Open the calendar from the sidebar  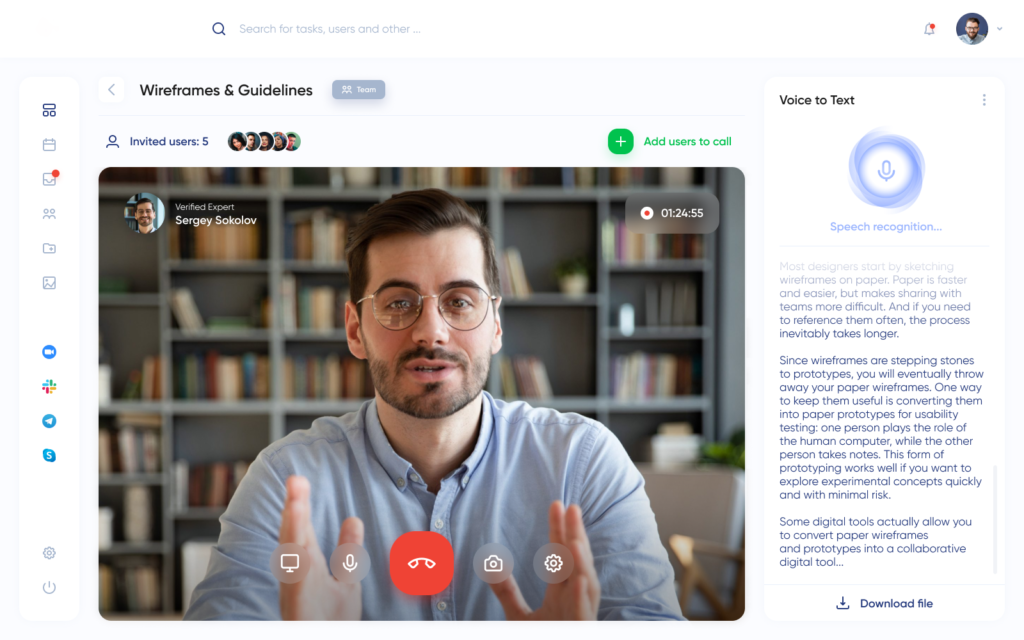pos(49,145)
